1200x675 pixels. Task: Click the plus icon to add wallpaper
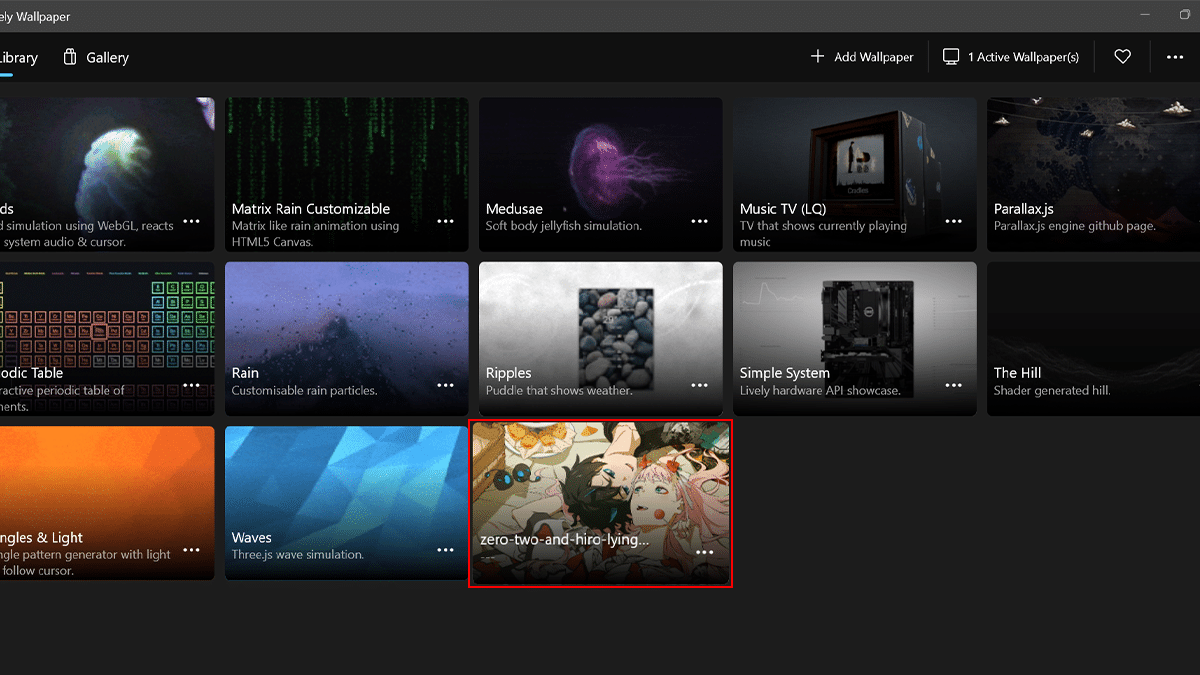[818, 57]
